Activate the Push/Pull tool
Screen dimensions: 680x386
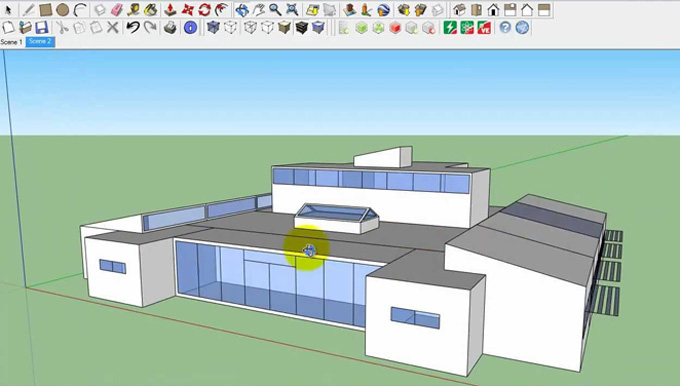point(170,10)
